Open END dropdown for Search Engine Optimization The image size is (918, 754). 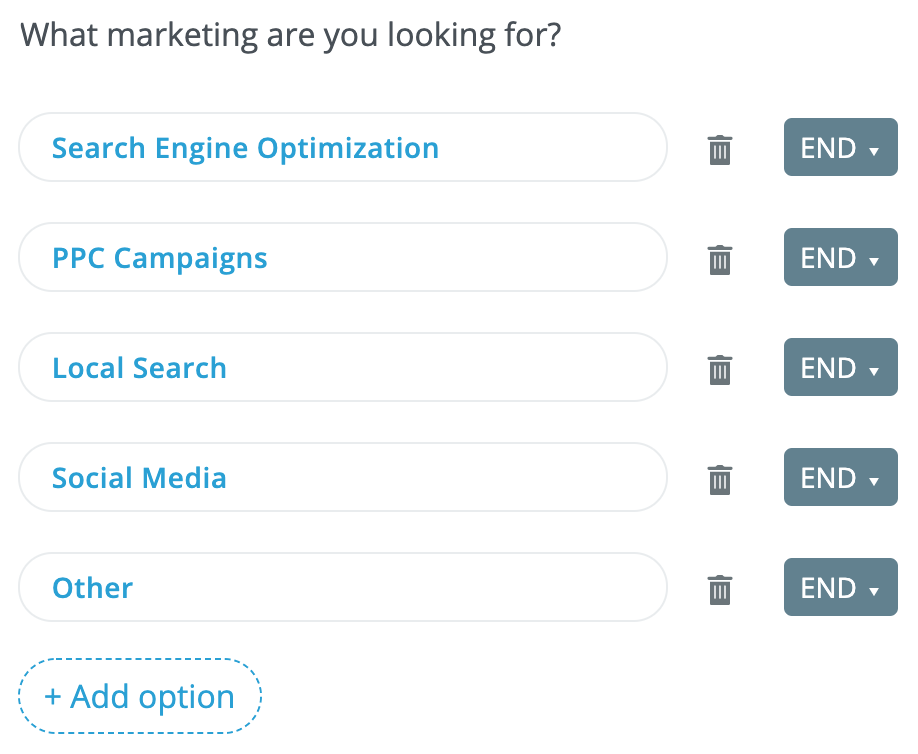pos(840,147)
